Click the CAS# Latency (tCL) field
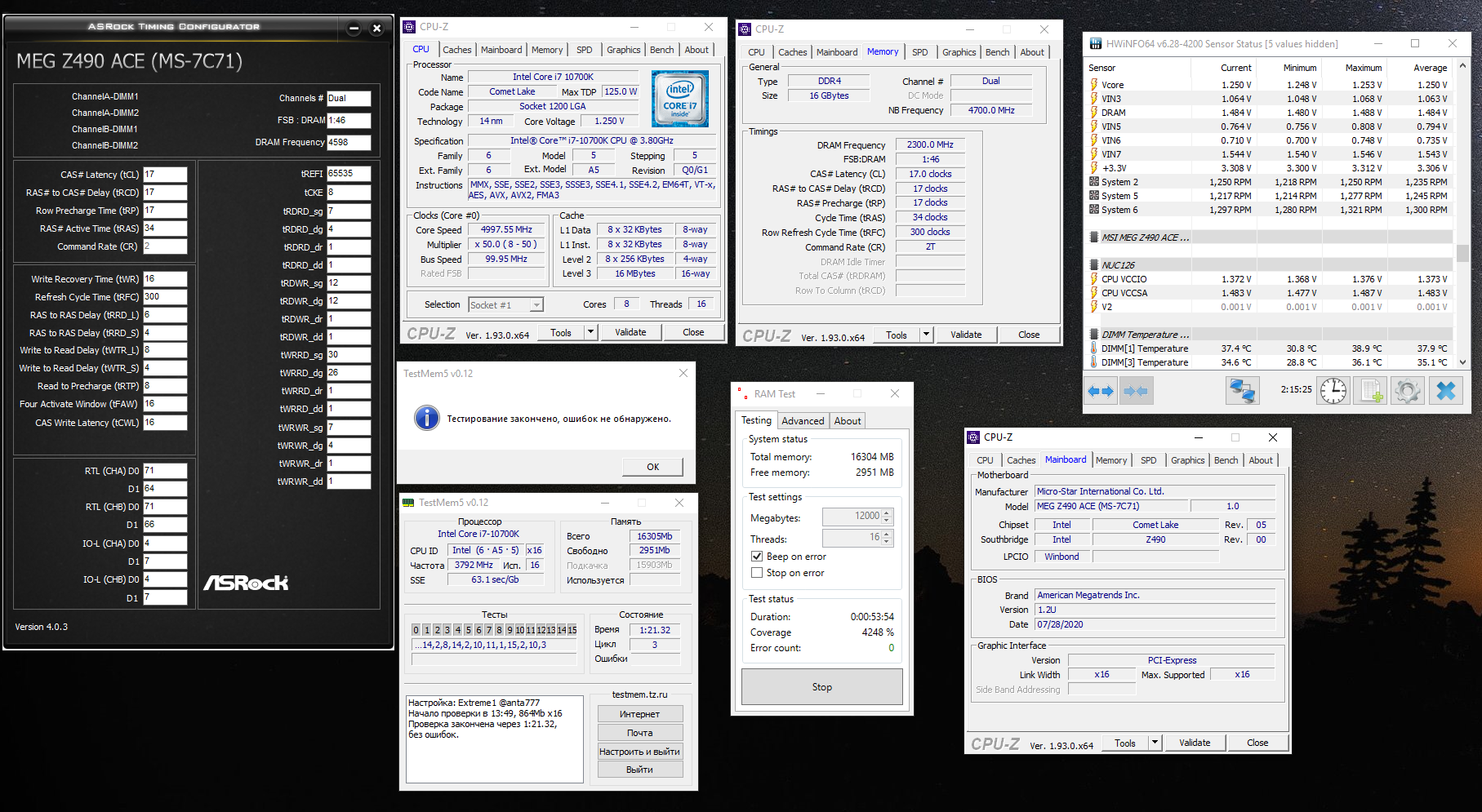The image size is (1482, 812). (x=165, y=175)
